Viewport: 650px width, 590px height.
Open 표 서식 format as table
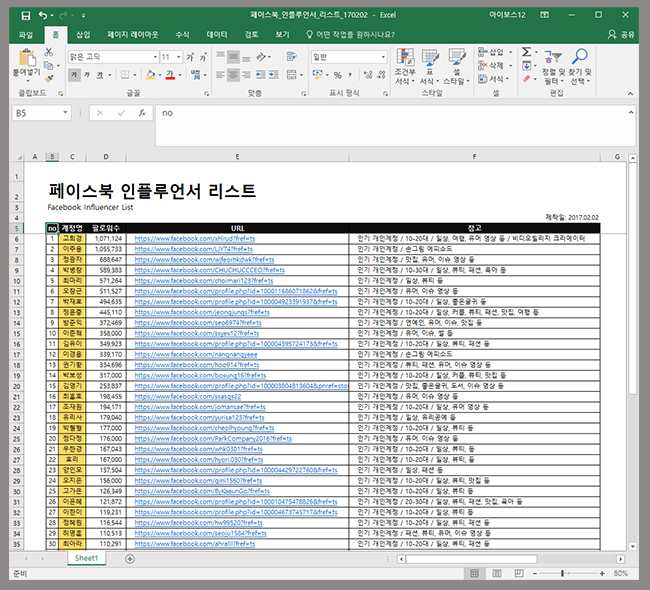pyautogui.click(x=429, y=66)
